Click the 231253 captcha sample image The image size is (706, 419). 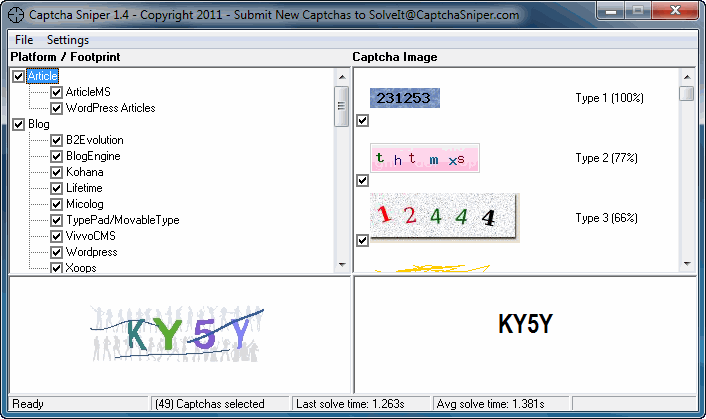coord(405,98)
